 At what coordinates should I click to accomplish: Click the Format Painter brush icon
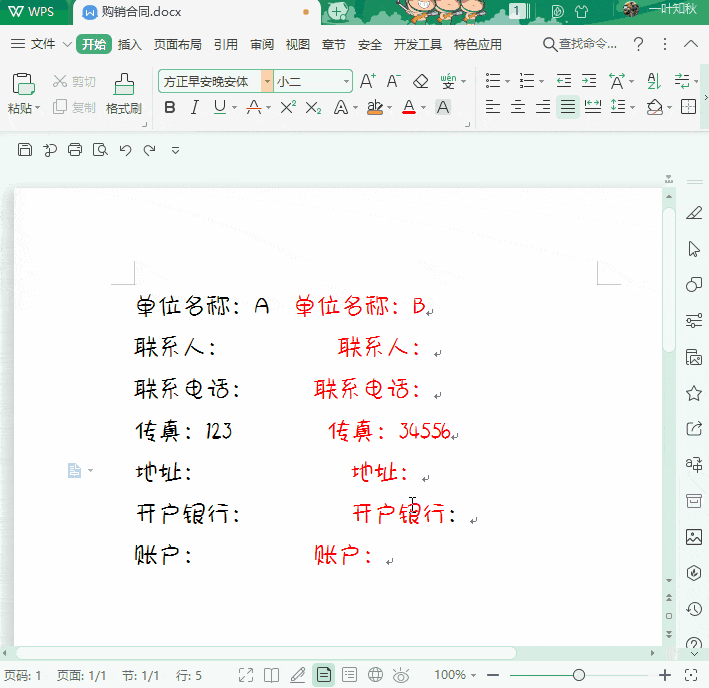pyautogui.click(x=124, y=84)
